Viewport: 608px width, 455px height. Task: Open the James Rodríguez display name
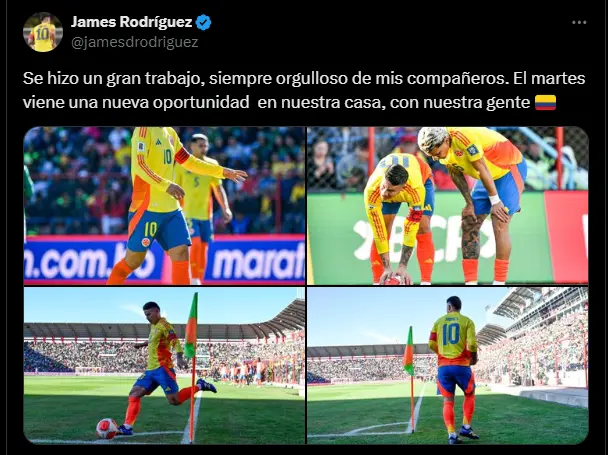[131, 22]
